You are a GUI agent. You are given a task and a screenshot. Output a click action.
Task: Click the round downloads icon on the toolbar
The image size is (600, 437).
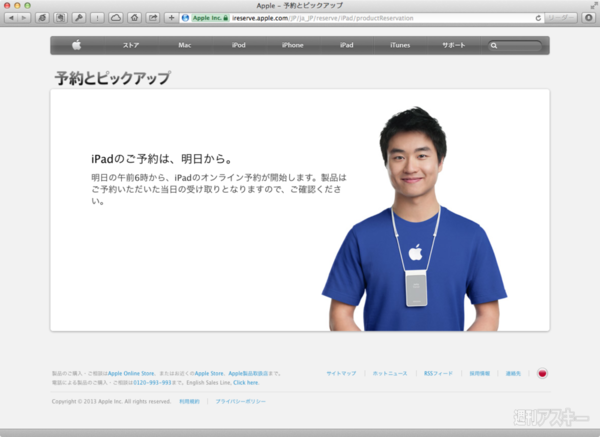(589, 18)
